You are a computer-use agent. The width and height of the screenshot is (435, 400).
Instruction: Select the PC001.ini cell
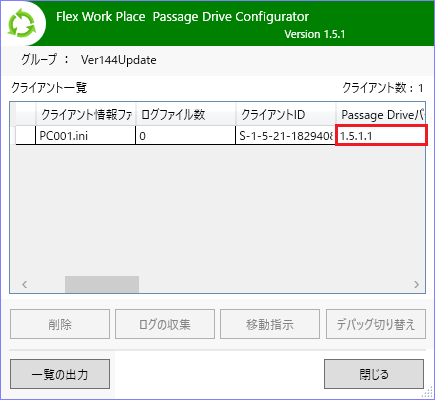[x=86, y=136]
